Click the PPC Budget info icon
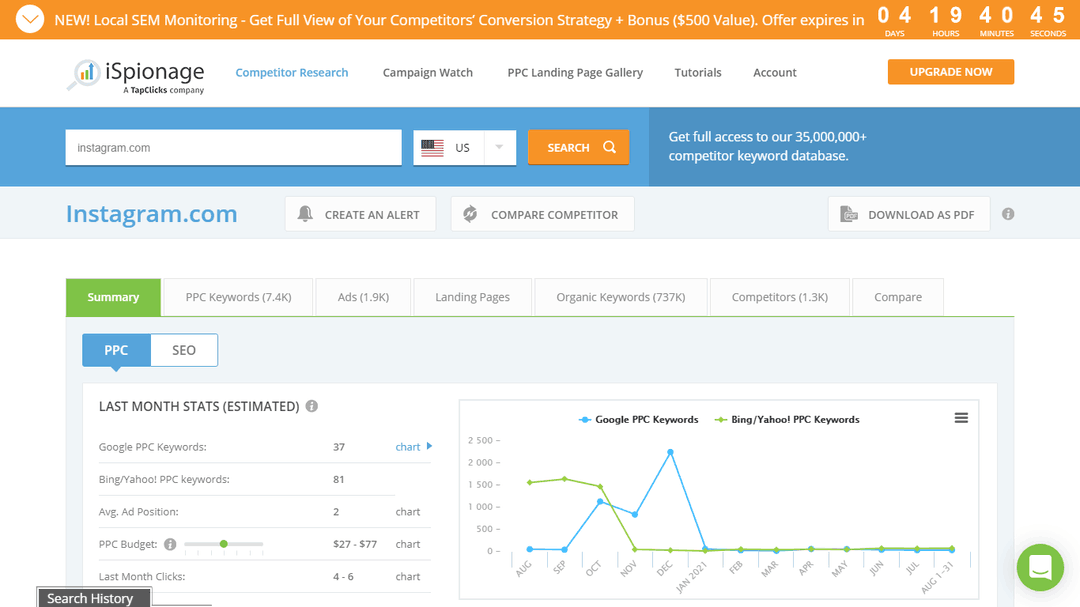This screenshot has width=1080, height=607. click(x=170, y=544)
